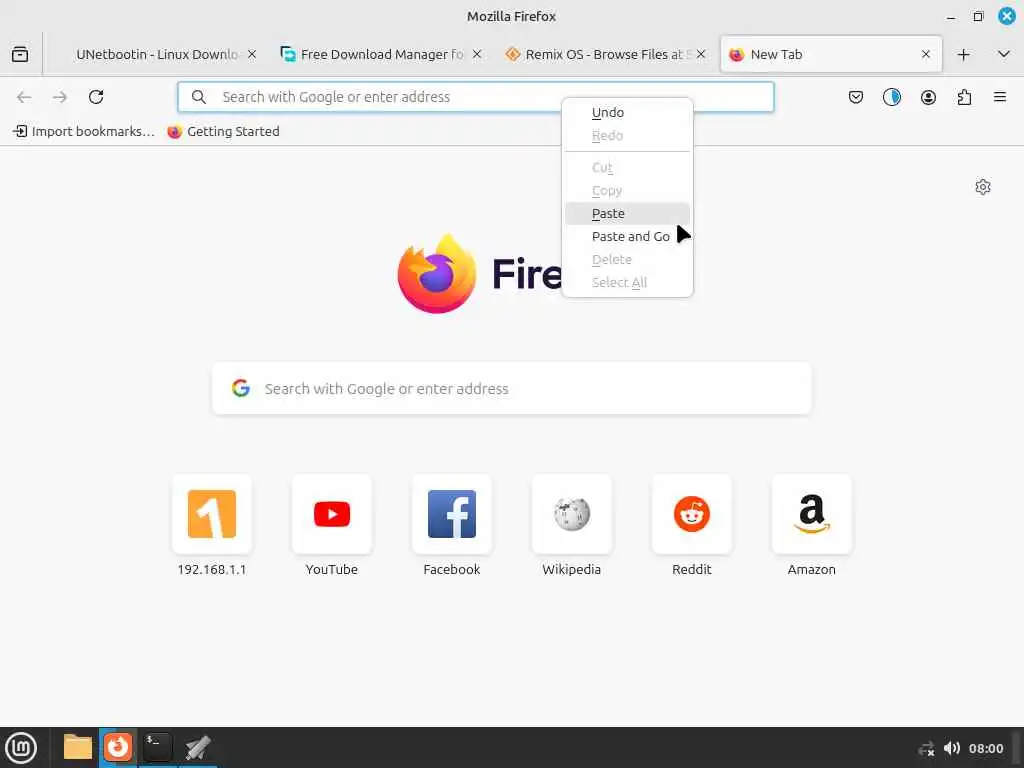Open the Getting Started bookmark
1024x768 pixels.
(x=223, y=131)
